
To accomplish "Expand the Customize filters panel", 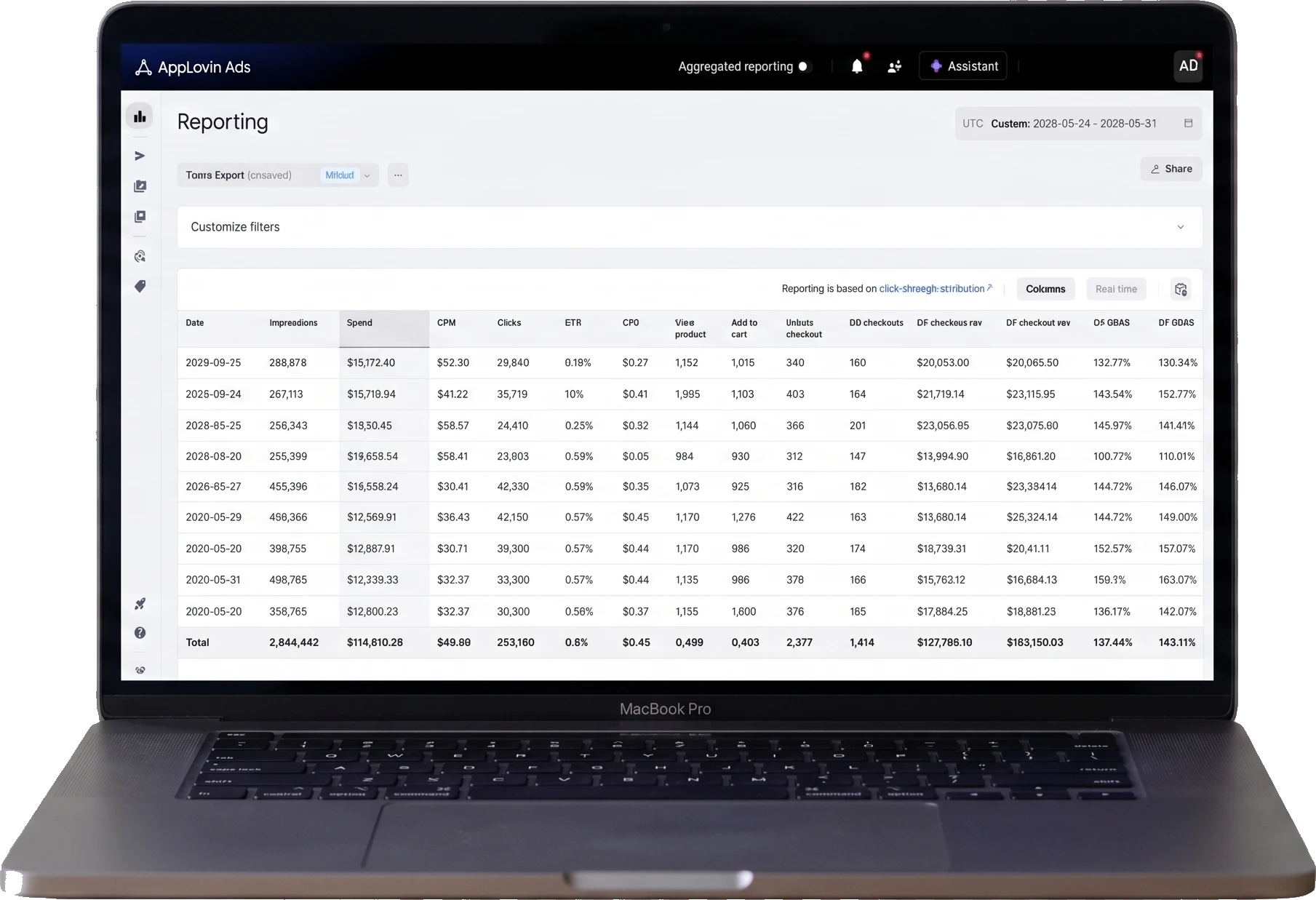I will (x=689, y=227).
